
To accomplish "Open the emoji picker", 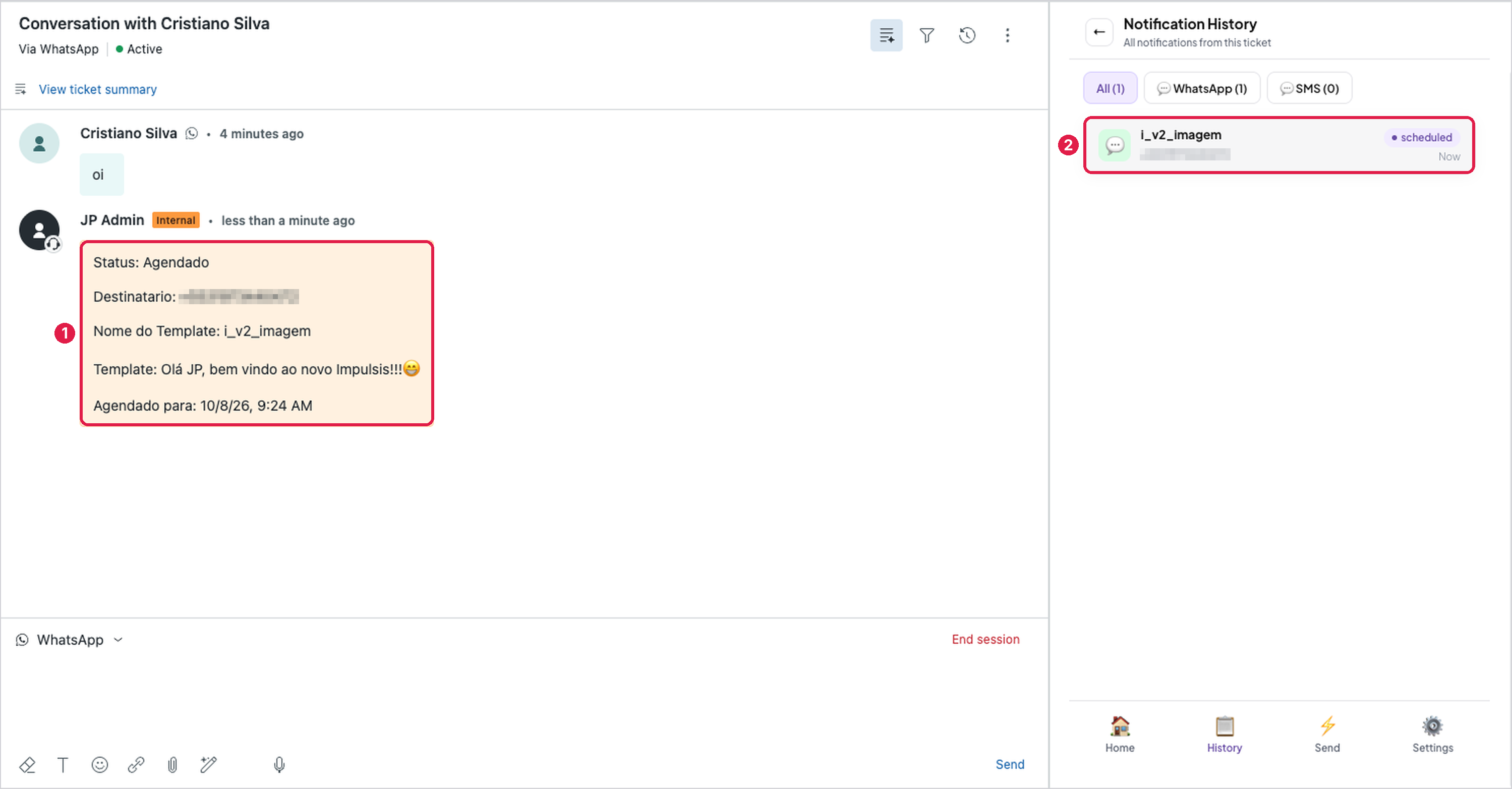I will (x=100, y=764).
